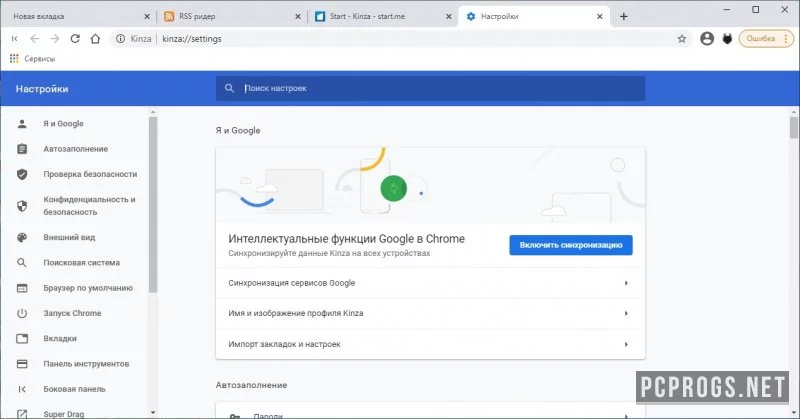
Task: Click sidebar scrollbar down arrow
Action: pyautogui.click(x=153, y=412)
